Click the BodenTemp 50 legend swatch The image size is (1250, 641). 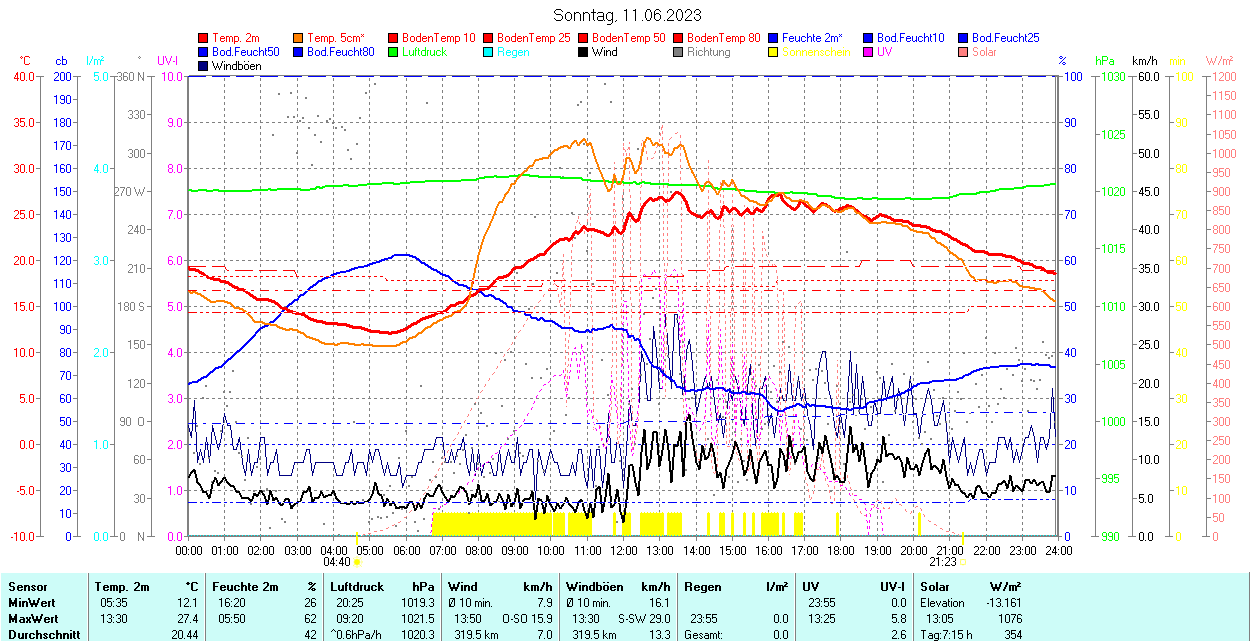583,38
